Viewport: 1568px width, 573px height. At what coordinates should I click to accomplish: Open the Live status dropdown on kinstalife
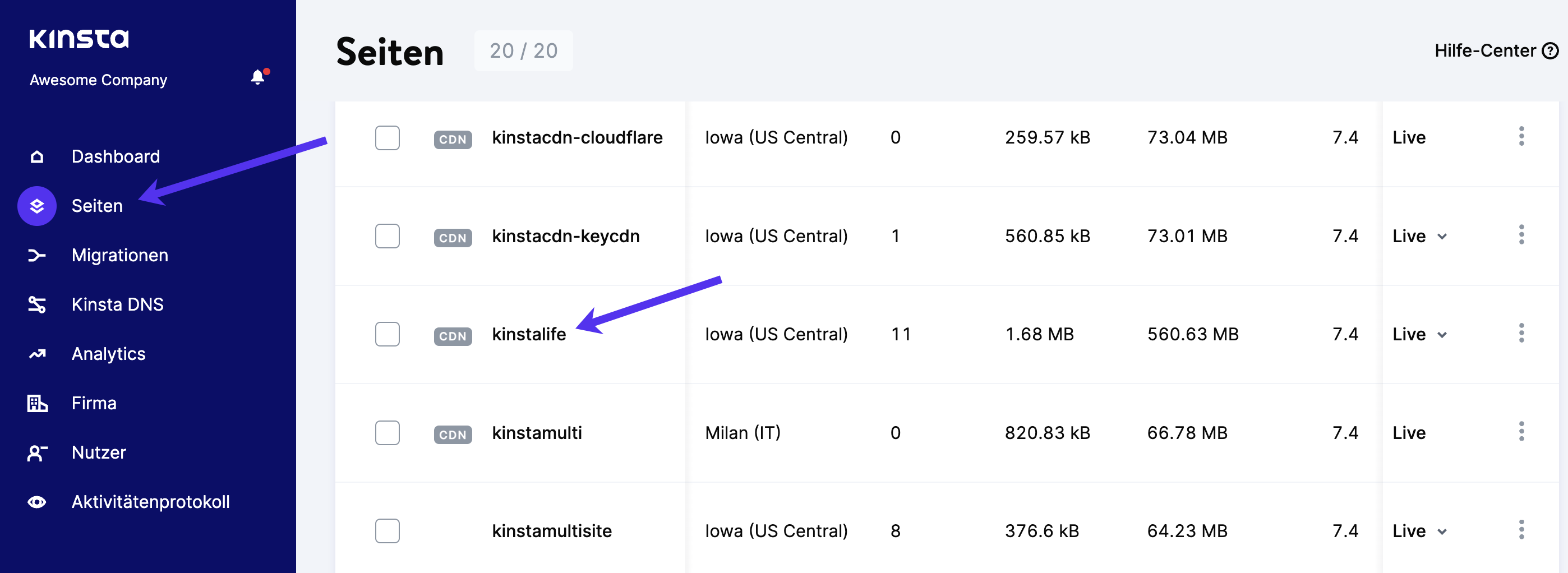pyautogui.click(x=1441, y=334)
